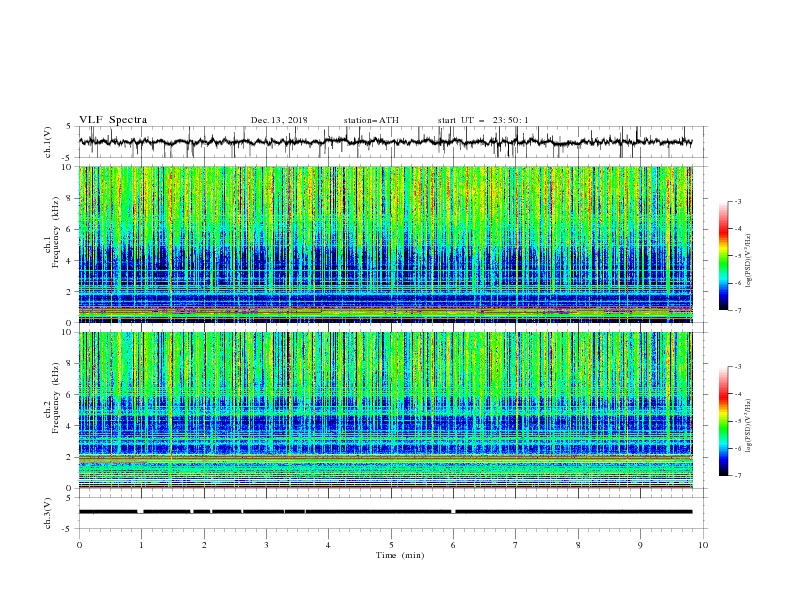Click the ch.1 spectrogram panel
The image size is (792, 612).
coord(385,244)
